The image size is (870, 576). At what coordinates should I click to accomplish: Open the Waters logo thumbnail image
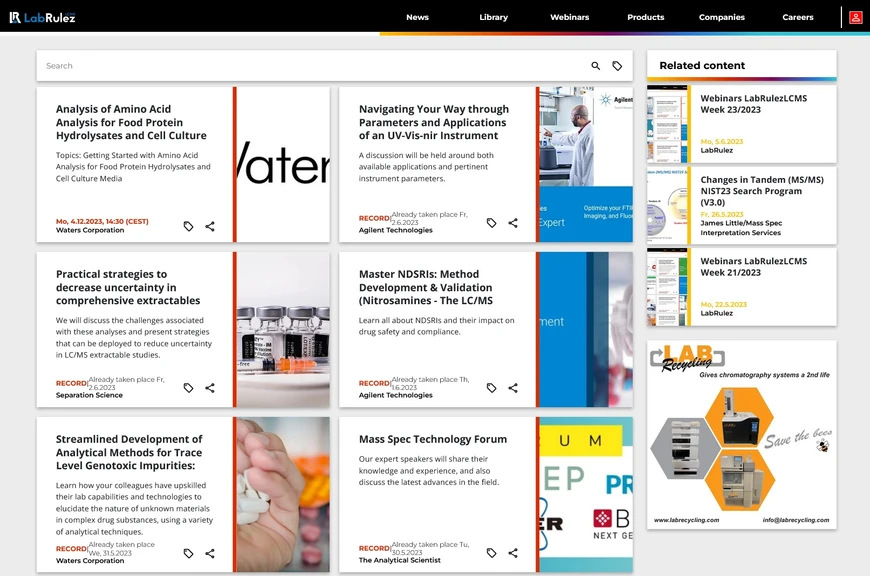tap(283, 165)
